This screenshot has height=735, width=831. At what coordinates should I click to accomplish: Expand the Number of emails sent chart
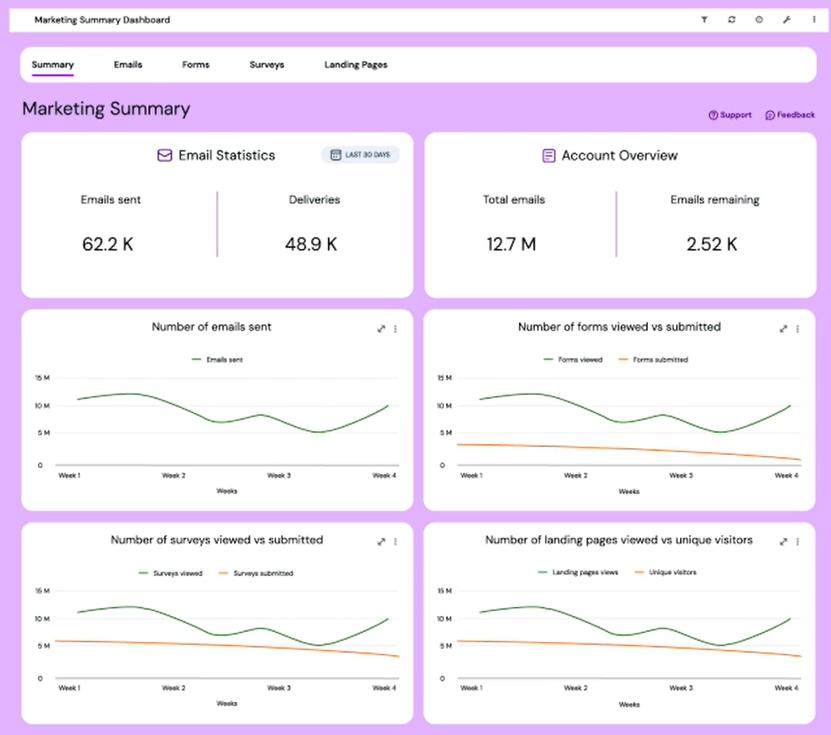[381, 328]
